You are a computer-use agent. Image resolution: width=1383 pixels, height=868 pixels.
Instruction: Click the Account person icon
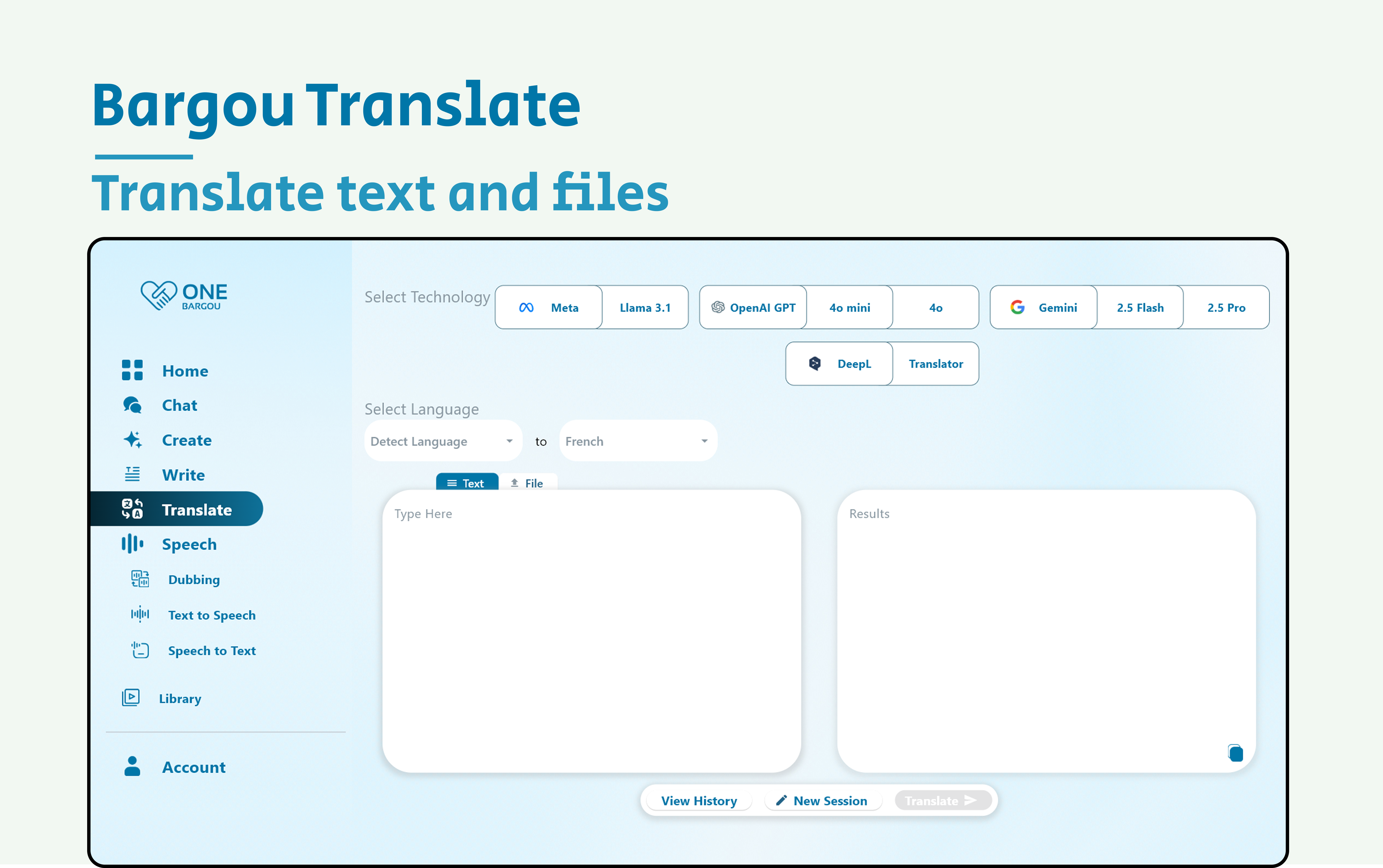[132, 766]
